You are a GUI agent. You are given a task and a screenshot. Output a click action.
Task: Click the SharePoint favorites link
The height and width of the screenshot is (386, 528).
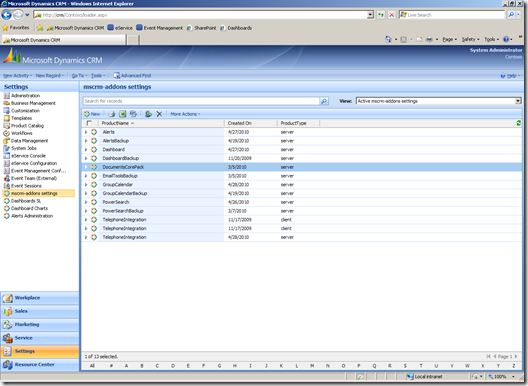201,28
